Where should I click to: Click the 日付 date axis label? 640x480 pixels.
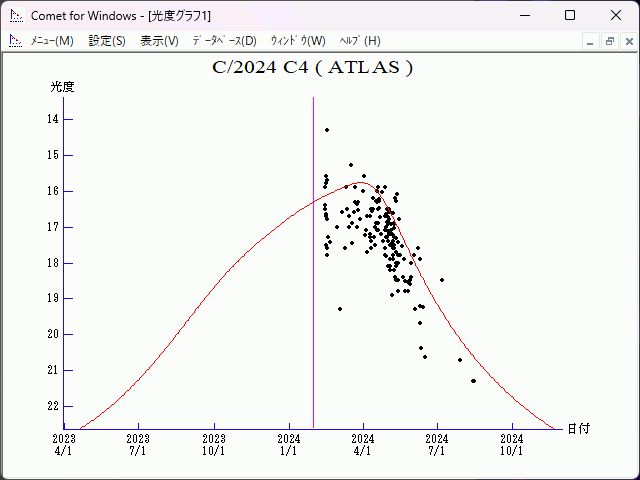(578, 428)
